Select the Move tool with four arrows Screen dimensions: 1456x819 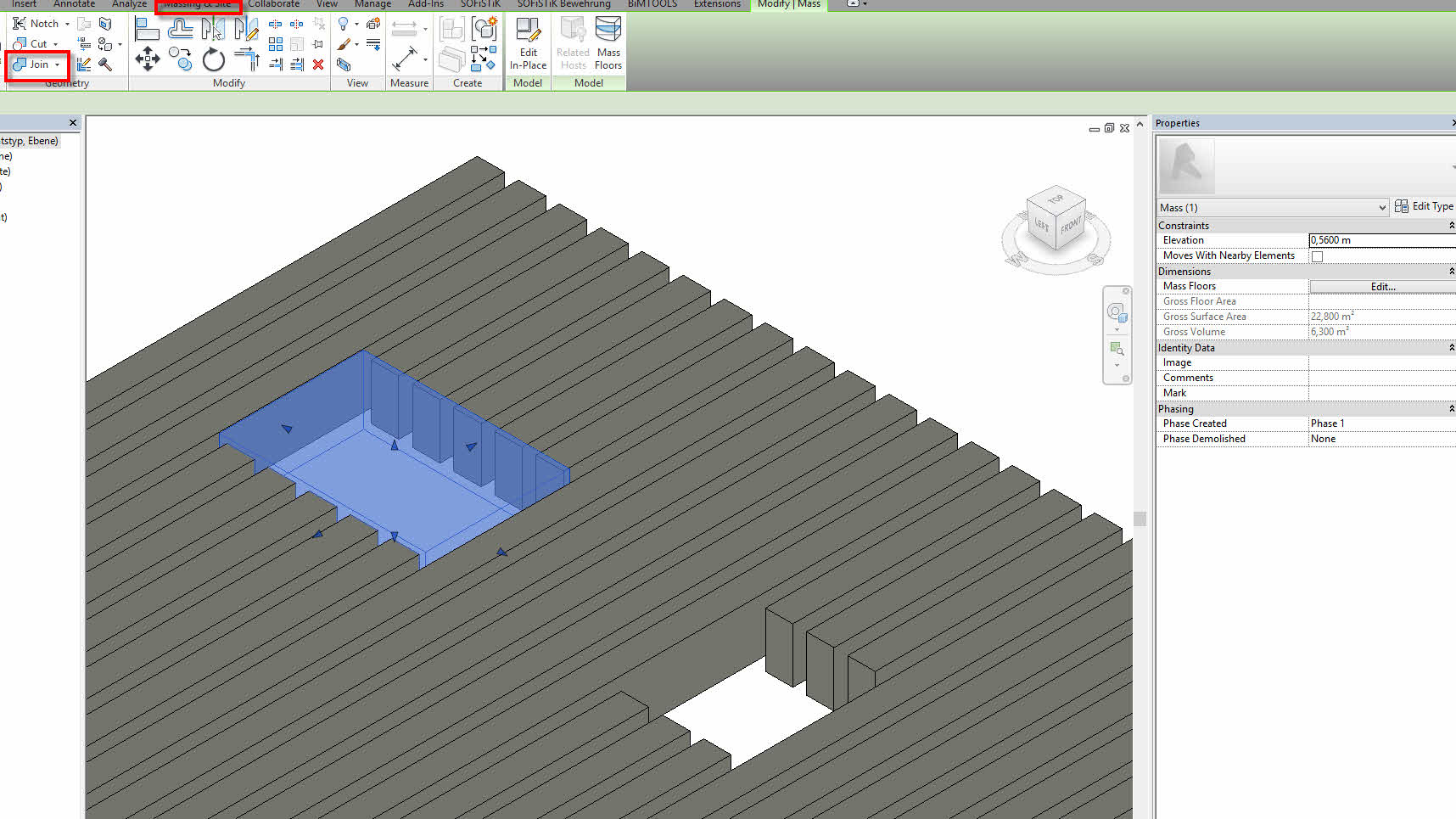pyautogui.click(x=148, y=59)
